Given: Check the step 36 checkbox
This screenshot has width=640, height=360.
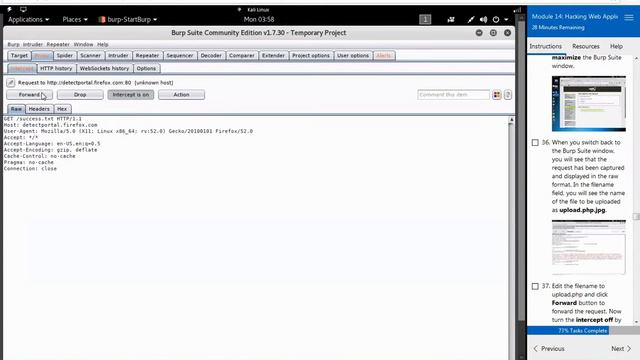Looking at the screenshot, I should point(535,142).
